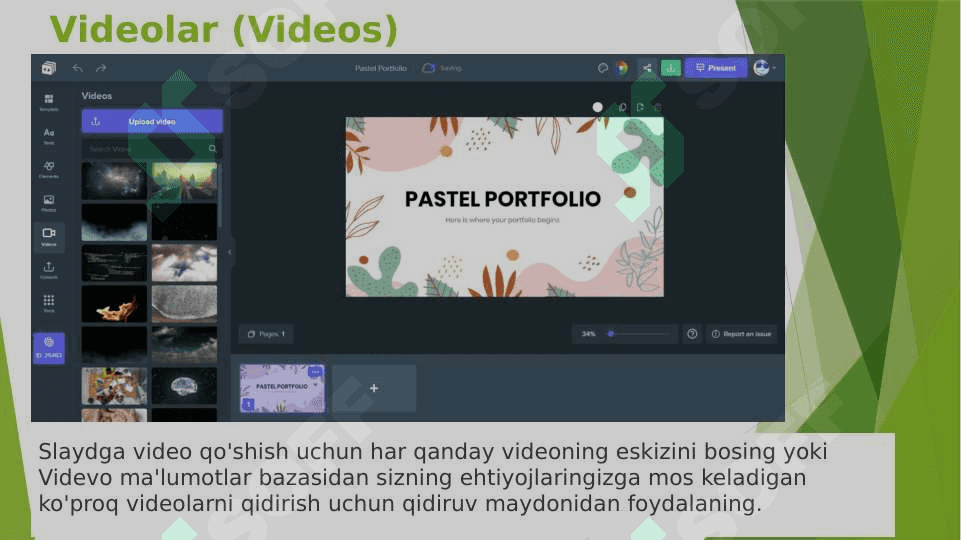This screenshot has height=540, width=961.
Task: Collapse the Videos panel with side arrow
Action: click(x=230, y=252)
